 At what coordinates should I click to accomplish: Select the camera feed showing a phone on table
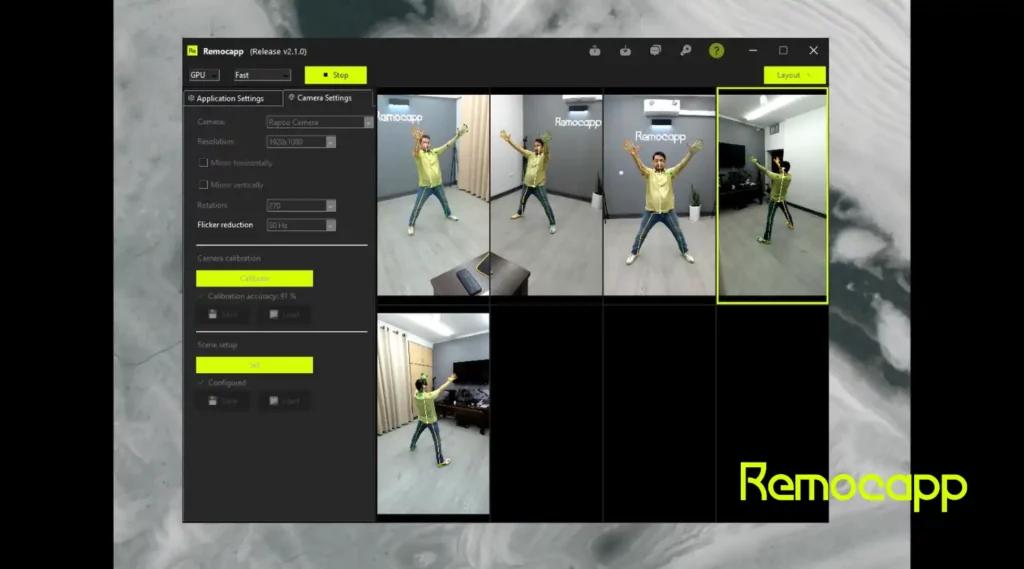[x=433, y=195]
